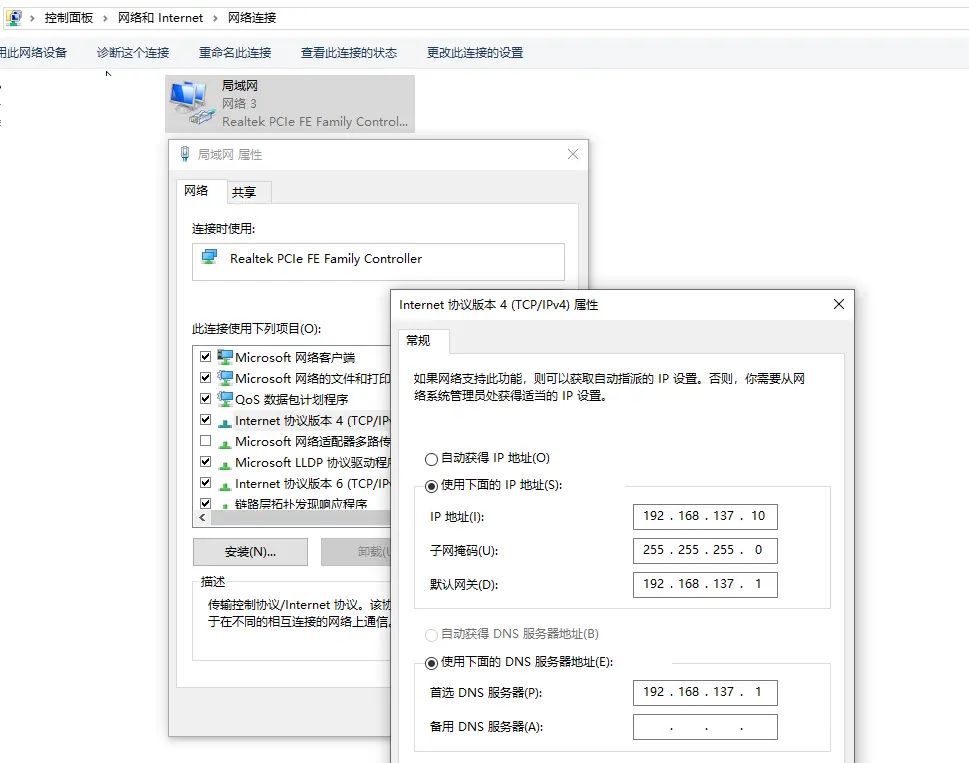Select the 常规 tab in TCP/IPv4 properties
Viewport: 969px width, 763px height.
tap(421, 341)
